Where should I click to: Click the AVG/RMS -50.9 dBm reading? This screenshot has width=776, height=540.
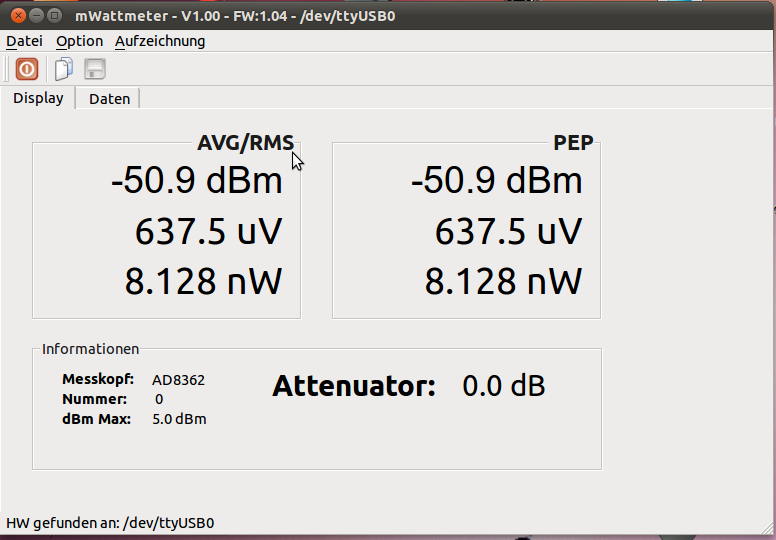pos(197,180)
